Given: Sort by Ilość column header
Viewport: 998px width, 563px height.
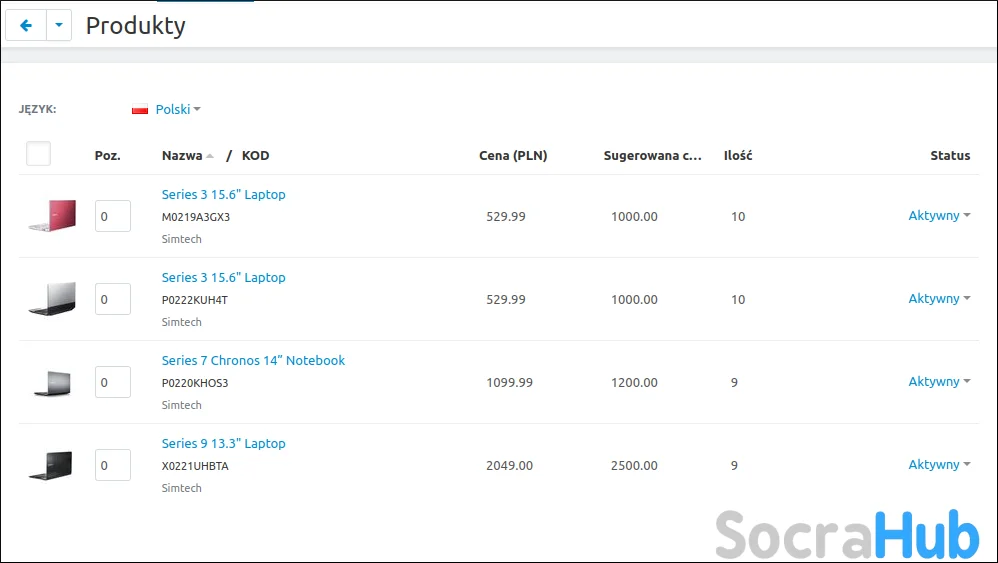Looking at the screenshot, I should (x=738, y=156).
